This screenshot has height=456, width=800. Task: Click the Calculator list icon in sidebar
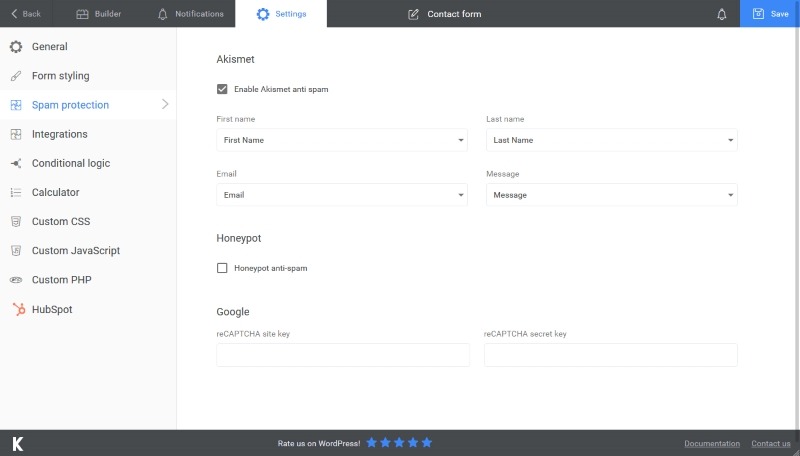(x=16, y=192)
